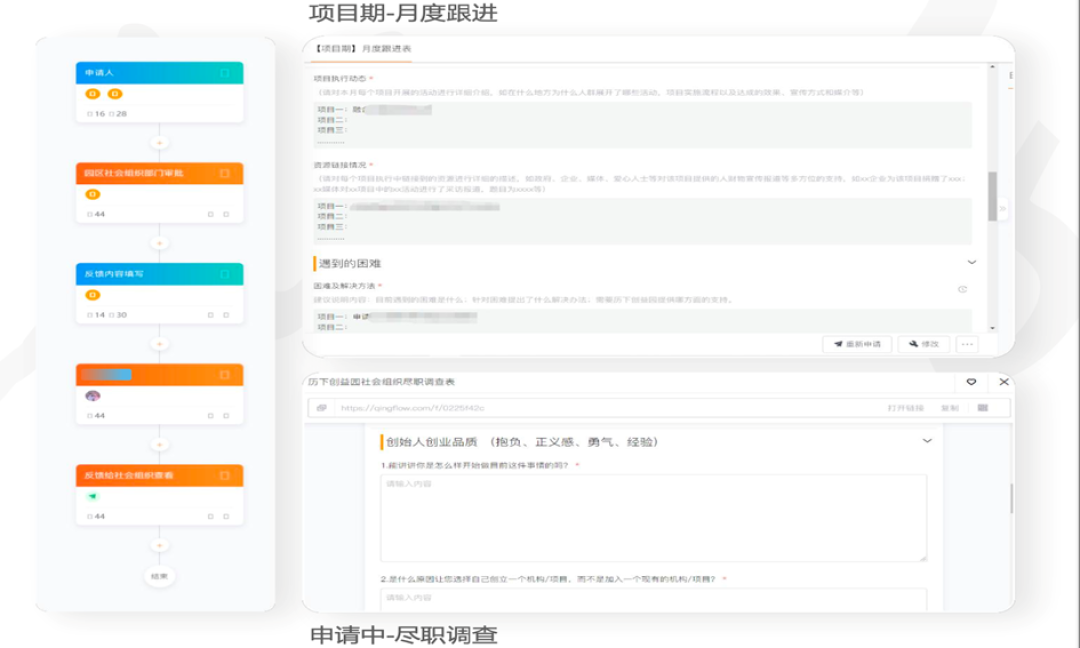The image size is (1080, 648).
Task: Click rightmost footer icon on 反馈内容填写 card
Action: [x=226, y=315]
